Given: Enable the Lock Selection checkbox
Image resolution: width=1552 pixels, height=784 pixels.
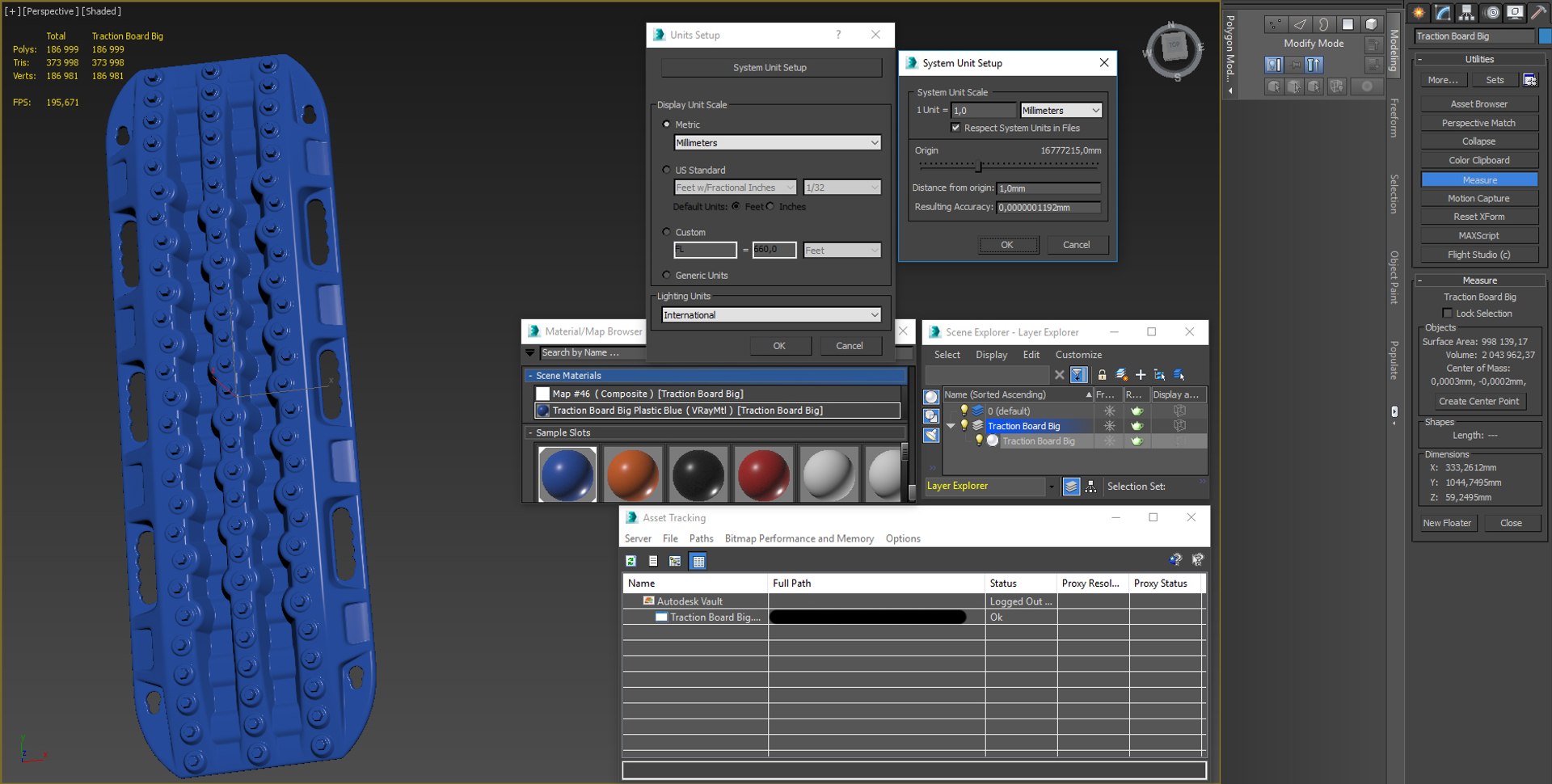Looking at the screenshot, I should pyautogui.click(x=1448, y=314).
